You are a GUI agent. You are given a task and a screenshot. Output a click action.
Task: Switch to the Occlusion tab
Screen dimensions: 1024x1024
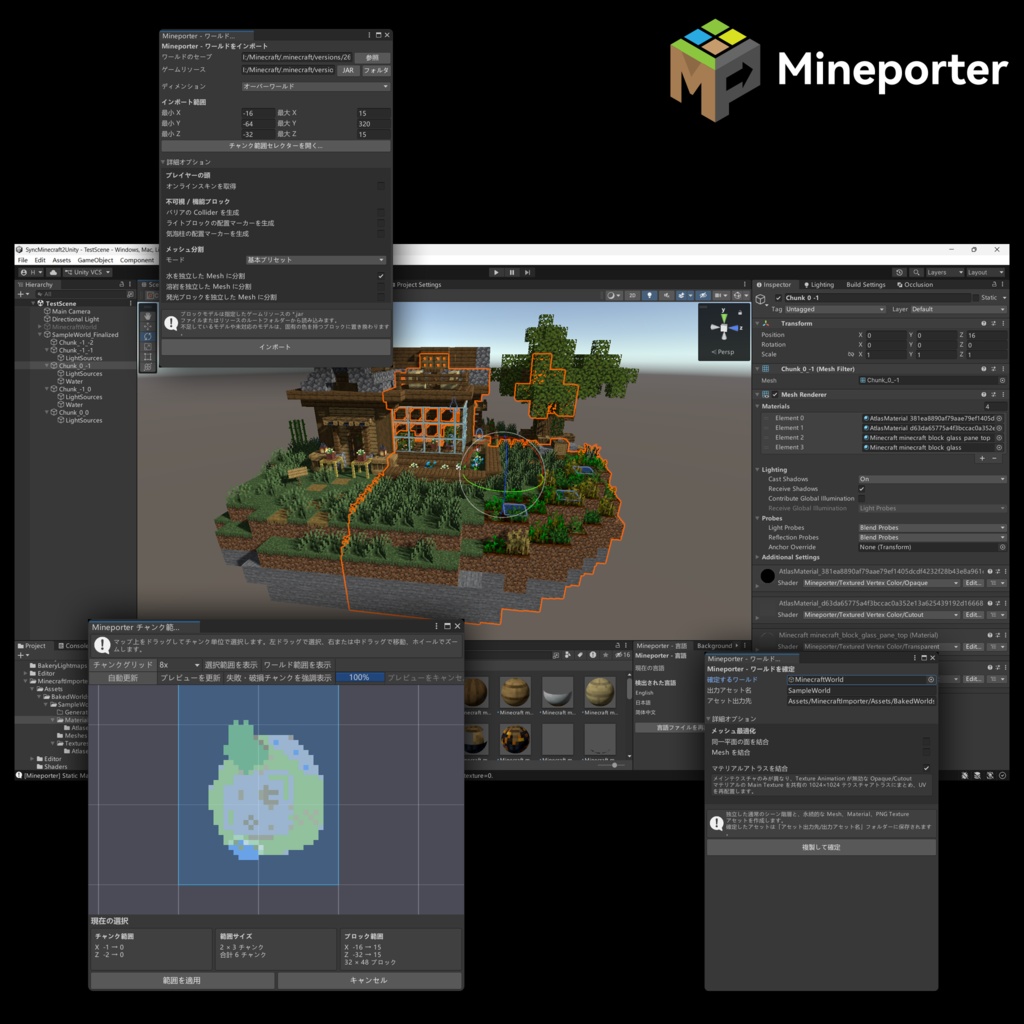915,285
